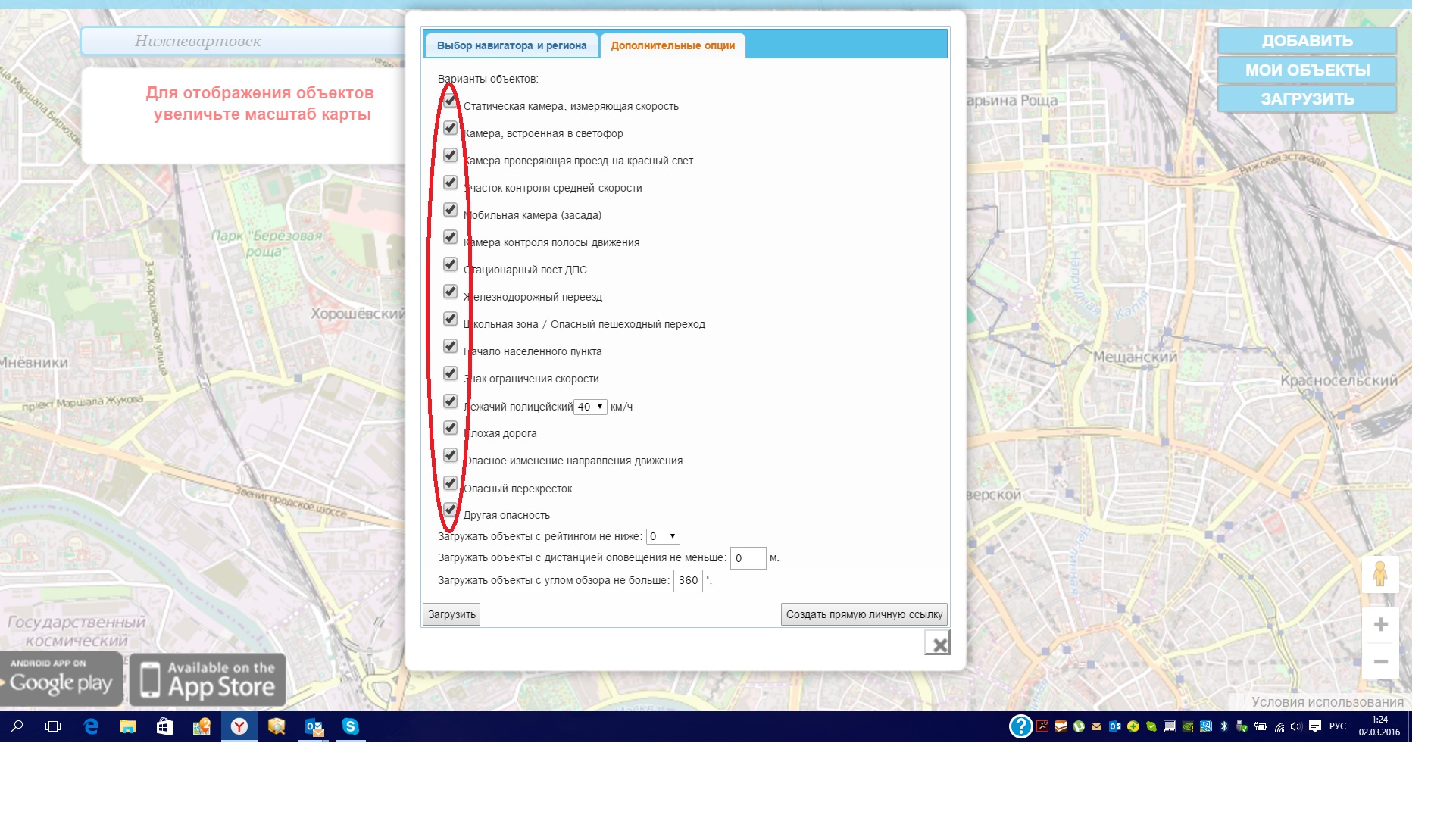Click the МОИ ОБЪЕКТЫ button
This screenshot has height=818, width=1456.
[1307, 70]
